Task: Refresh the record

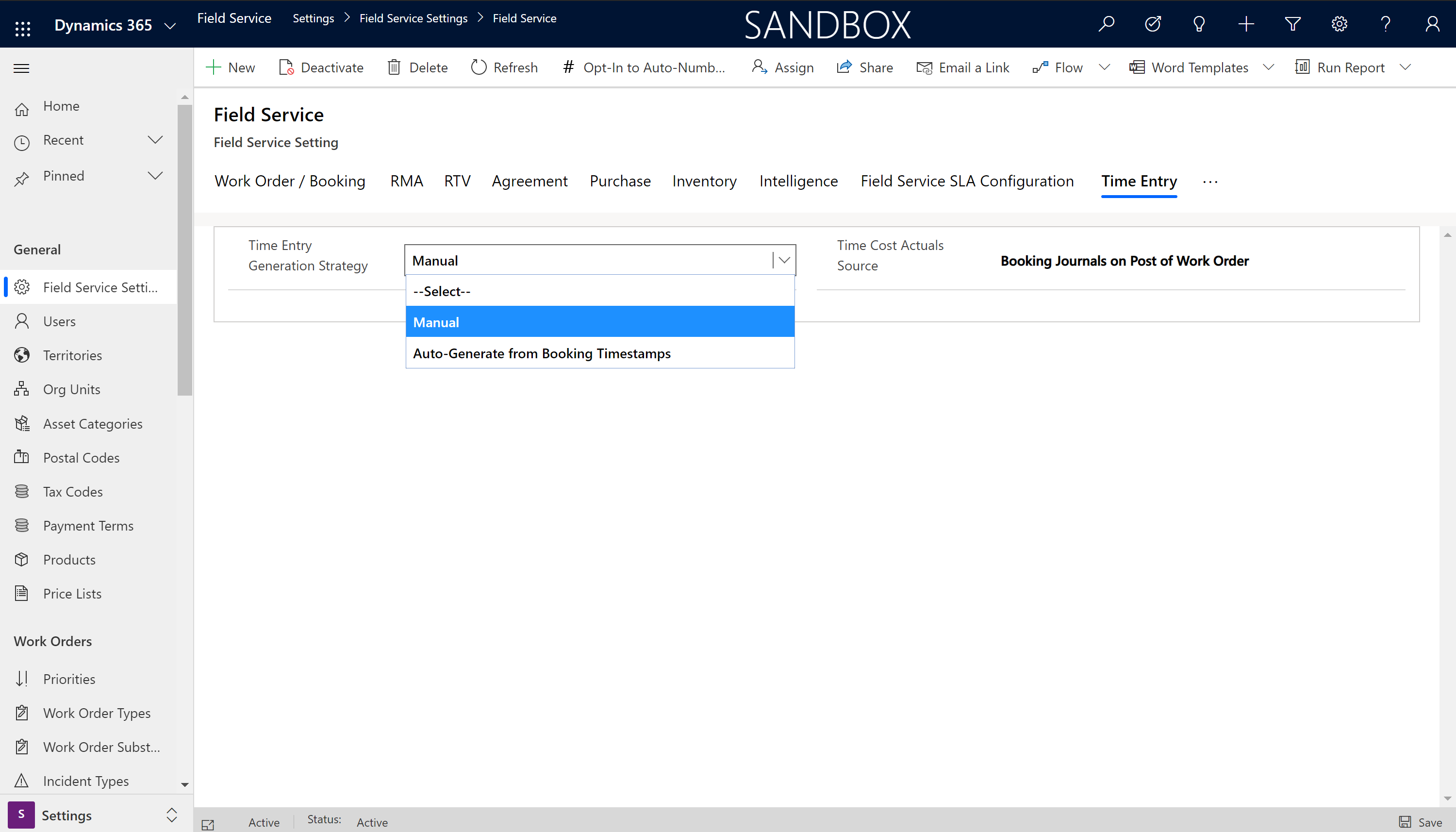Action: 504,67
